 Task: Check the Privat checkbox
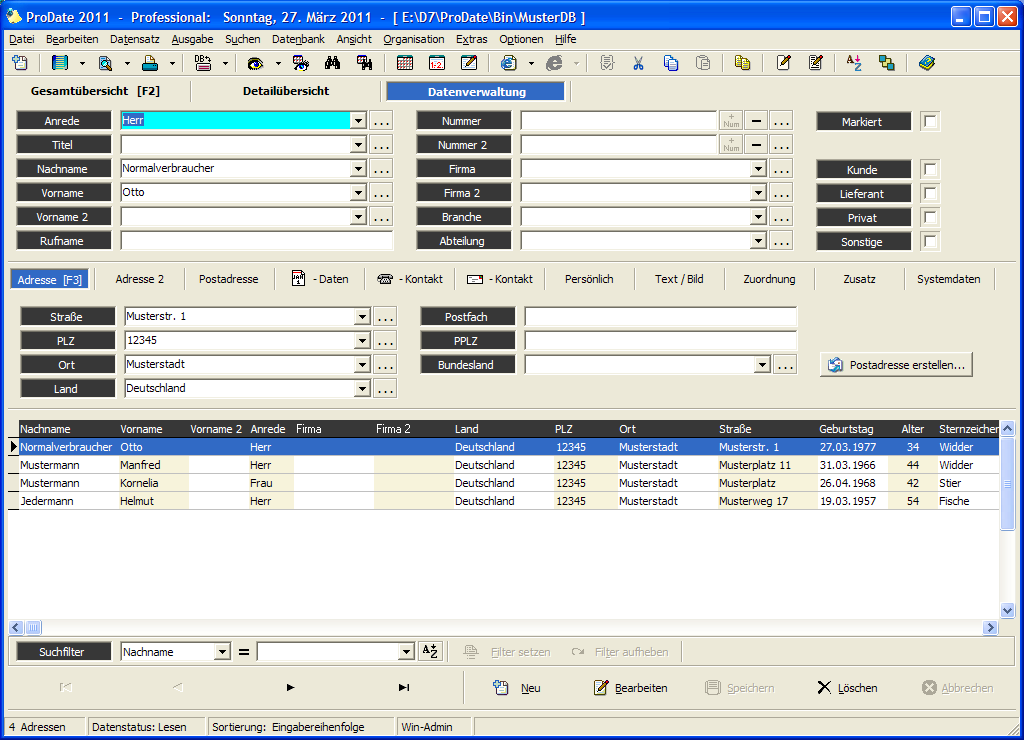(x=930, y=218)
